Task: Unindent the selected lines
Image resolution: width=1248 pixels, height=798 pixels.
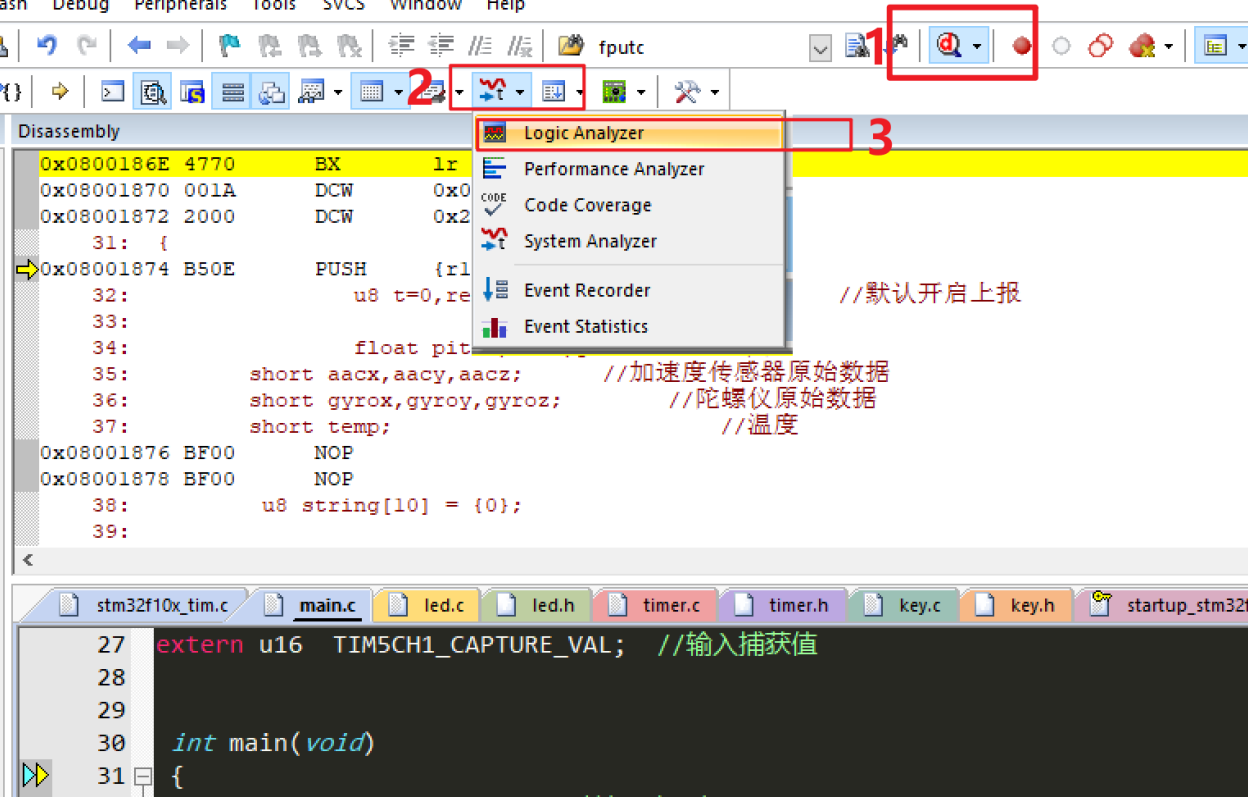Action: point(441,45)
